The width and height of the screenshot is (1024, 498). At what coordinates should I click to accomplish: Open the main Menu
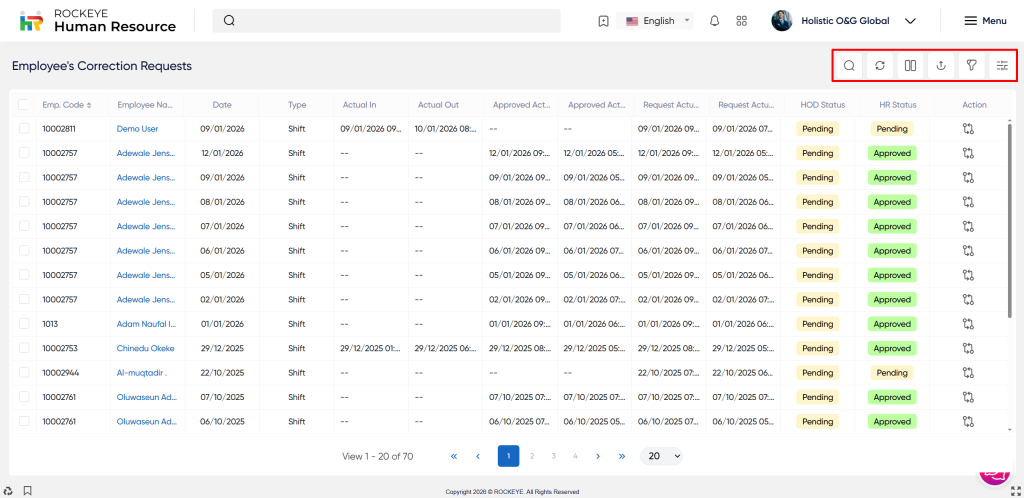pyautogui.click(x=984, y=21)
